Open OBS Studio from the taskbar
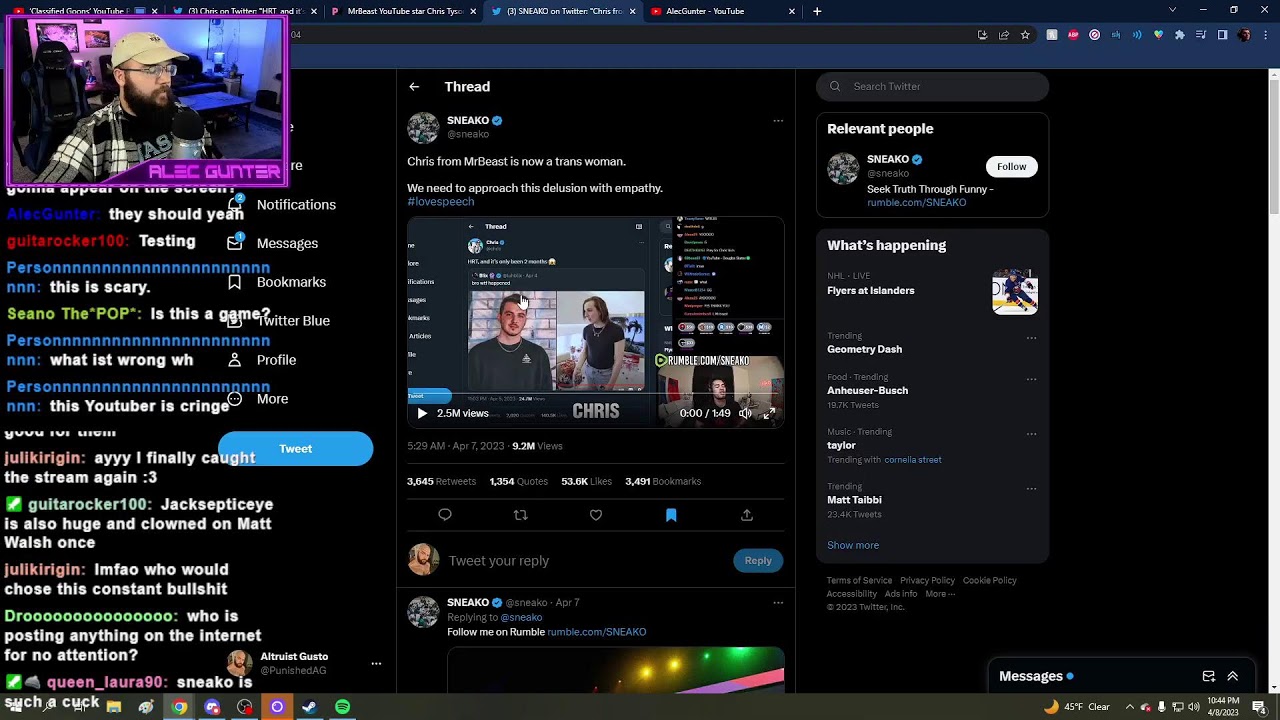Image resolution: width=1280 pixels, height=720 pixels. [x=245, y=707]
